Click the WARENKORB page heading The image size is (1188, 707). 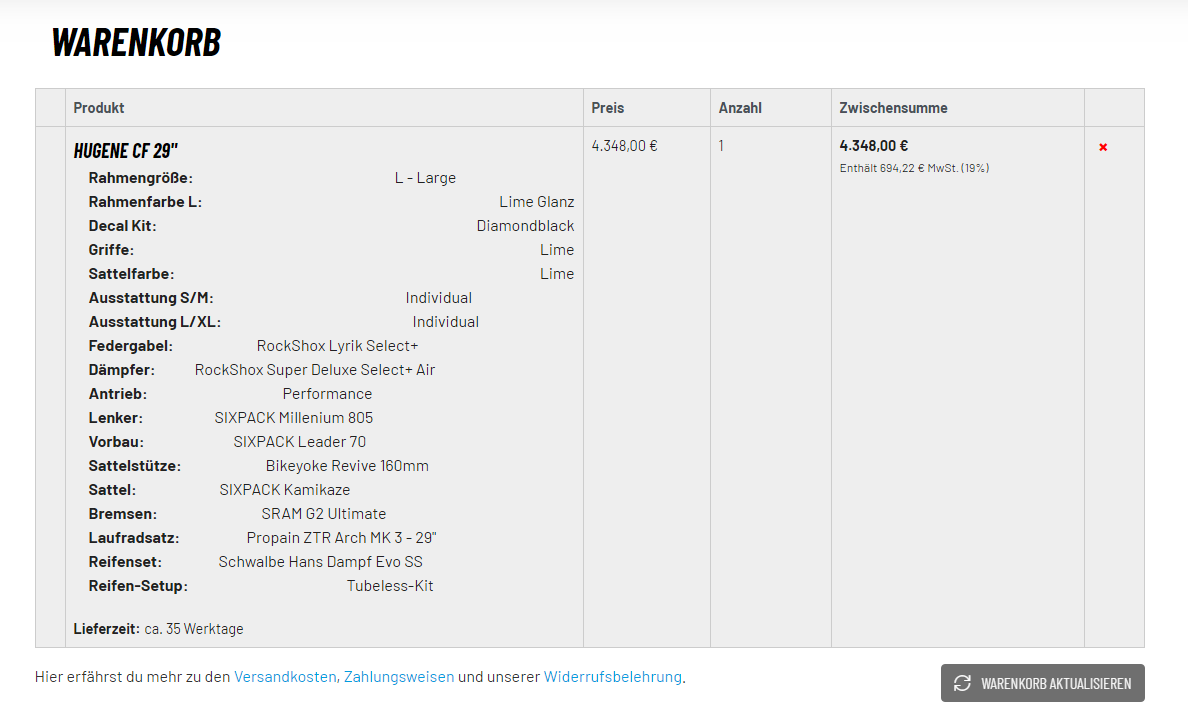(136, 43)
